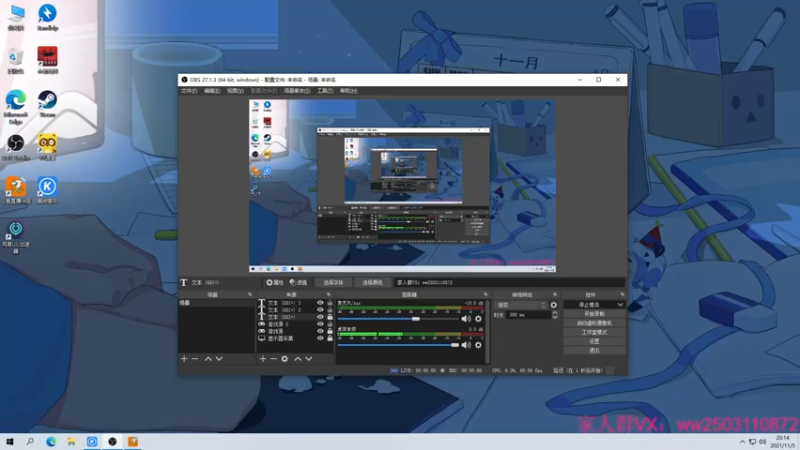Toggle lock on the 文本 (GDI+) 3 source
This screenshot has height=450, width=800.
[x=330, y=303]
